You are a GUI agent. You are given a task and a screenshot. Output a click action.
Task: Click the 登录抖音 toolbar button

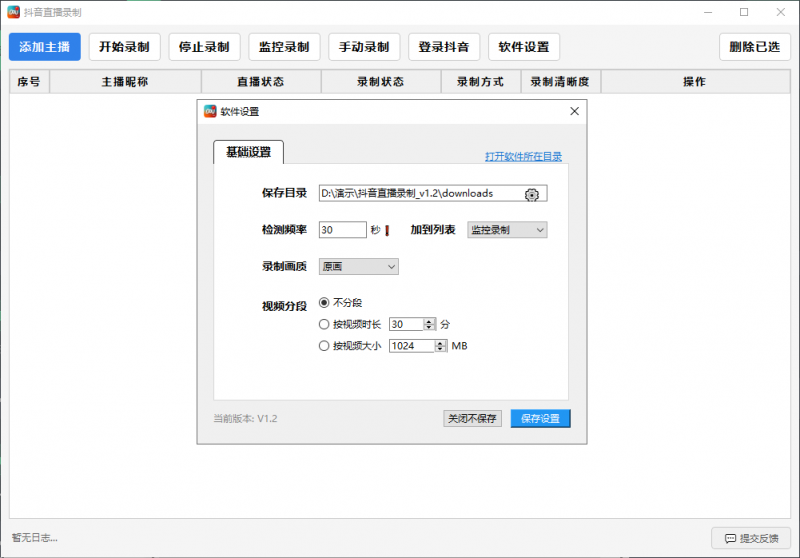[444, 47]
